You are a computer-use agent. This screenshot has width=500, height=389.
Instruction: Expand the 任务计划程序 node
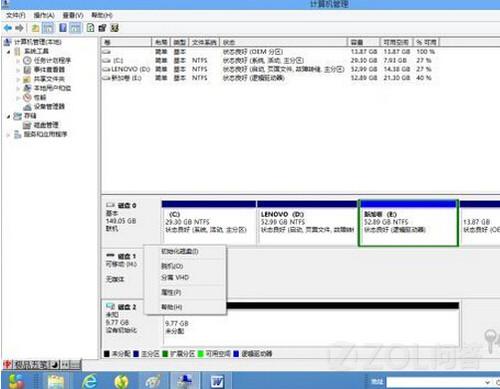(18, 61)
